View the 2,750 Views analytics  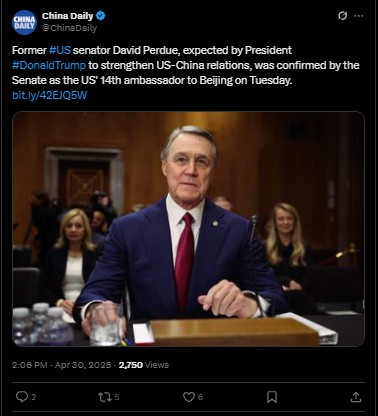144,365
